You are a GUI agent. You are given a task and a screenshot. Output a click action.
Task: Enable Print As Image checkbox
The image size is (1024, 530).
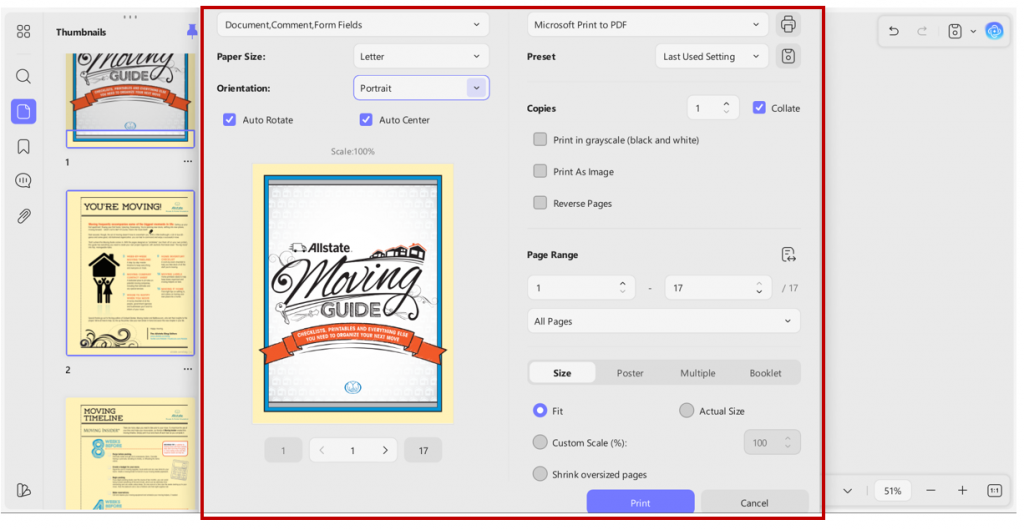540,171
